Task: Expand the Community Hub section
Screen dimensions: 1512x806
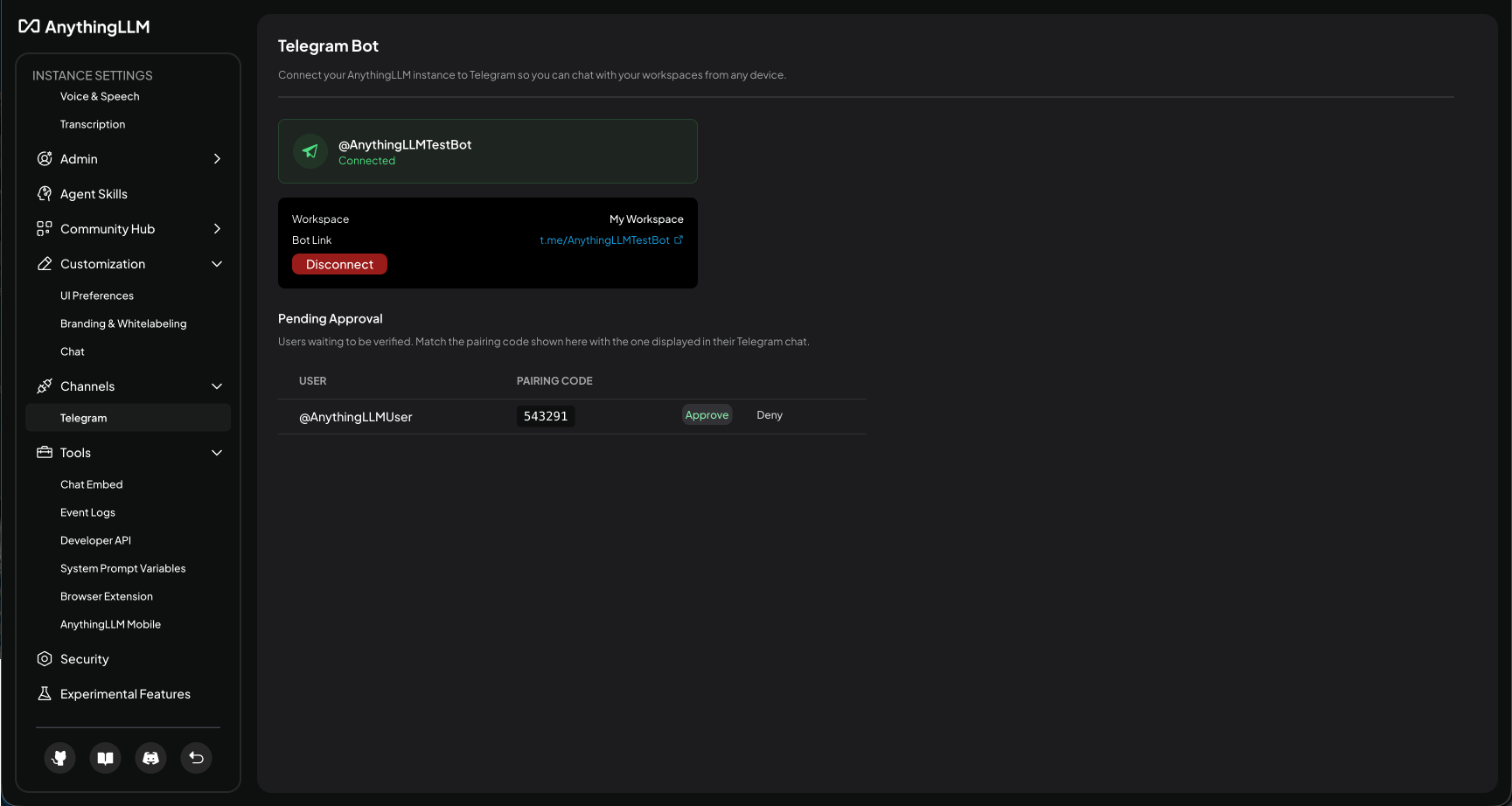Action: [217, 228]
